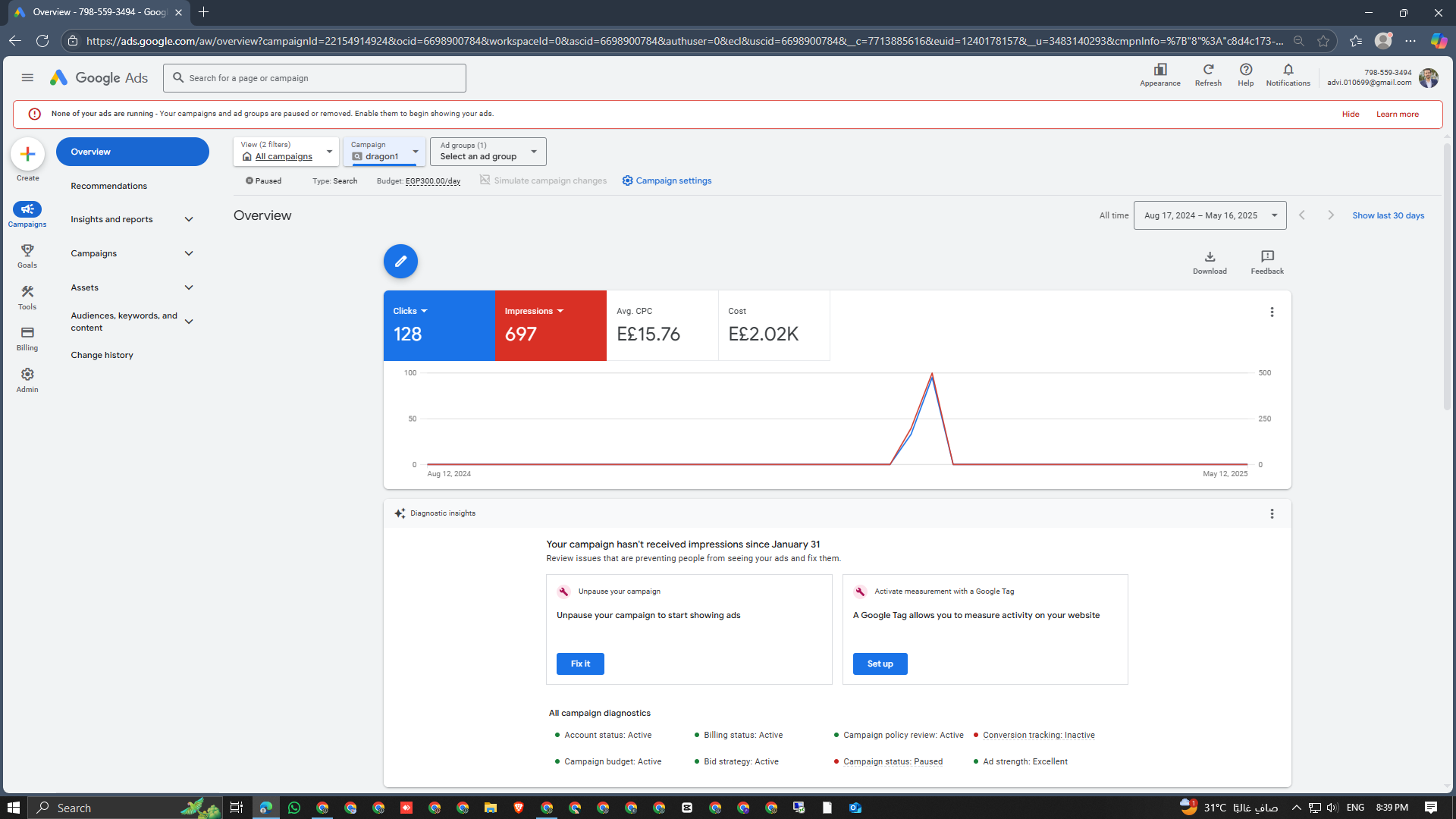
Task: Open the Windows Start menu
Action: [14, 808]
